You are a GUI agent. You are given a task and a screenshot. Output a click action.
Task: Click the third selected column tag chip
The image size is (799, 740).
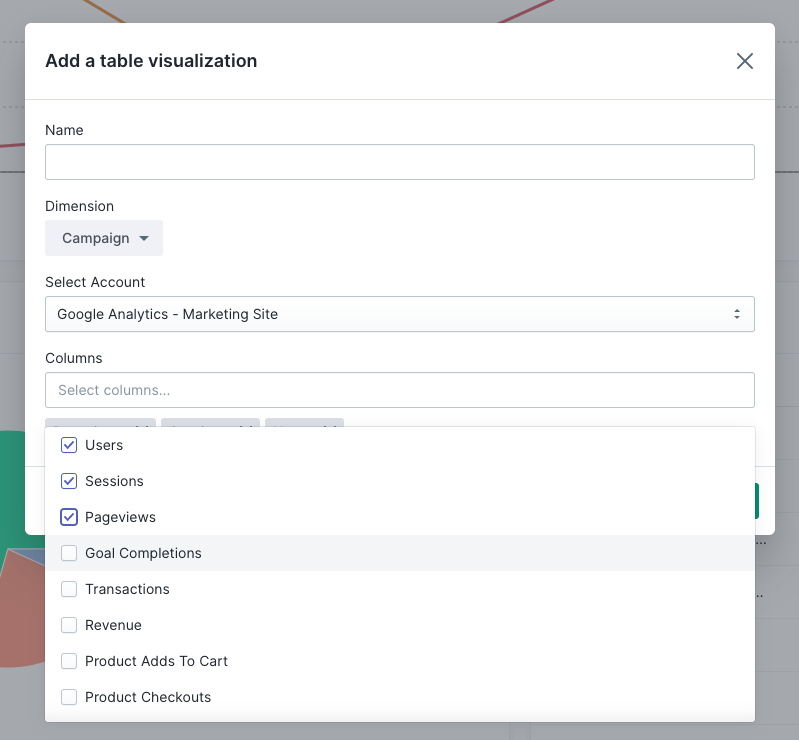tap(304, 423)
